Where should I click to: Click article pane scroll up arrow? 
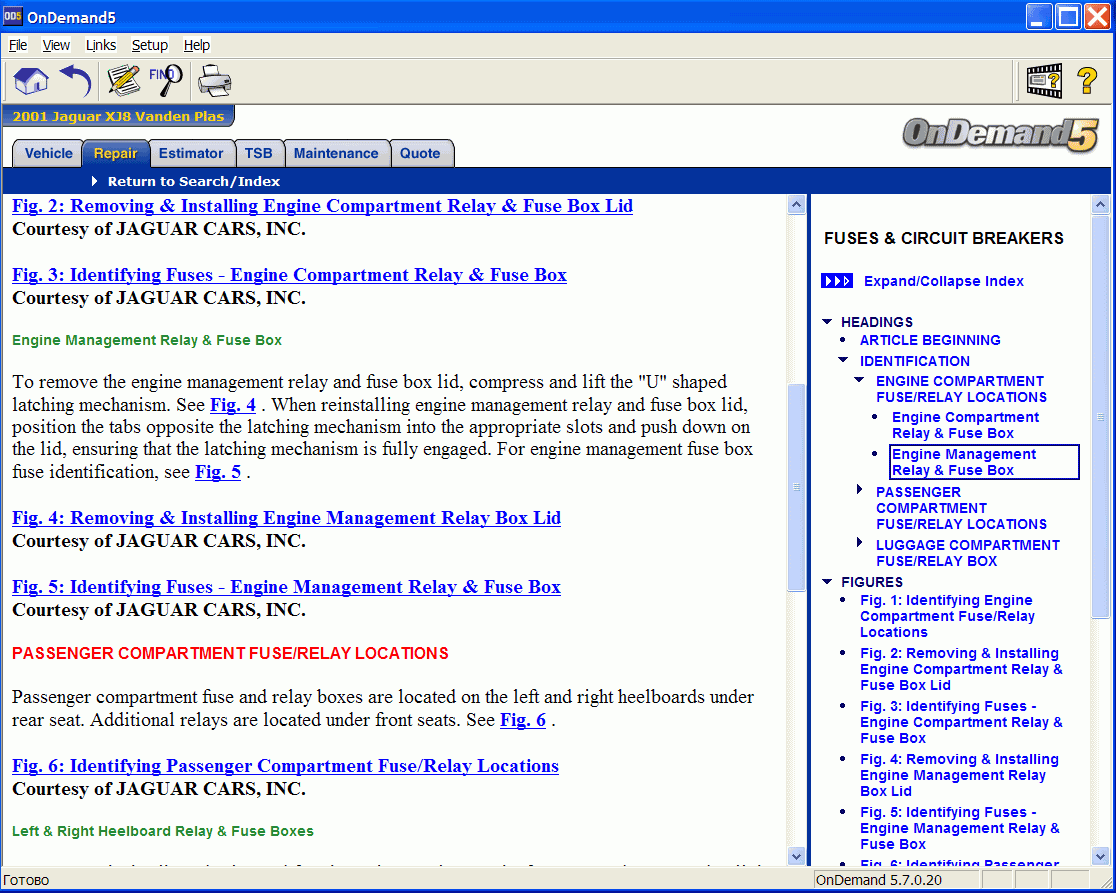click(x=796, y=205)
